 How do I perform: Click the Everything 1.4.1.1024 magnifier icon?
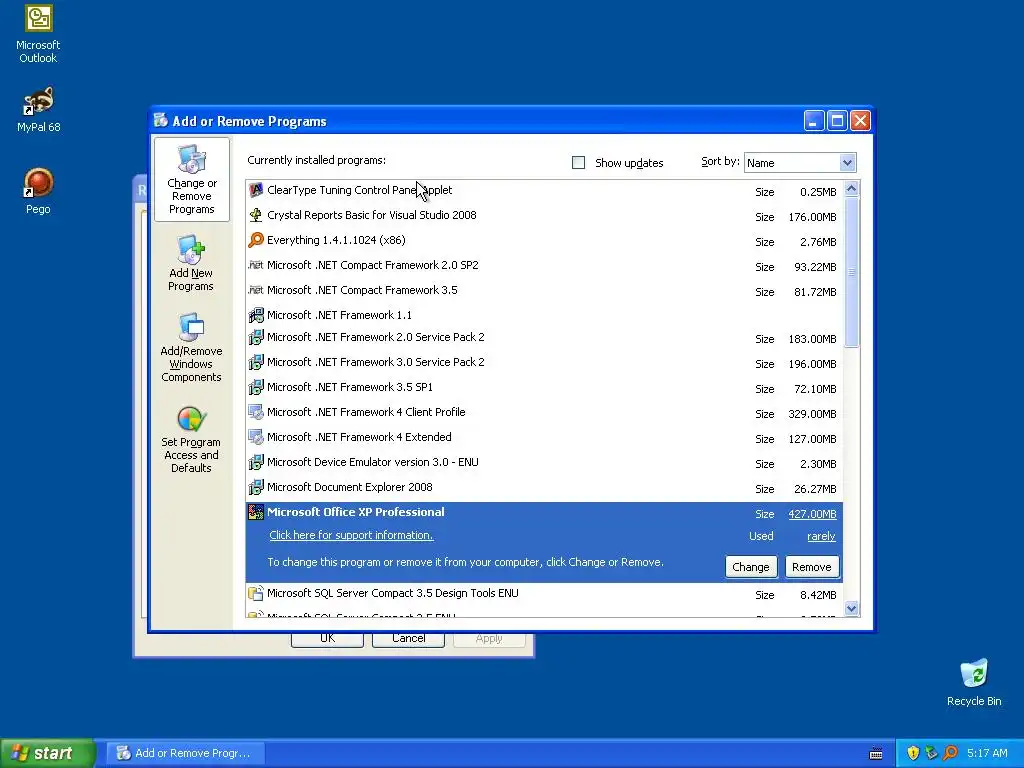pos(256,240)
